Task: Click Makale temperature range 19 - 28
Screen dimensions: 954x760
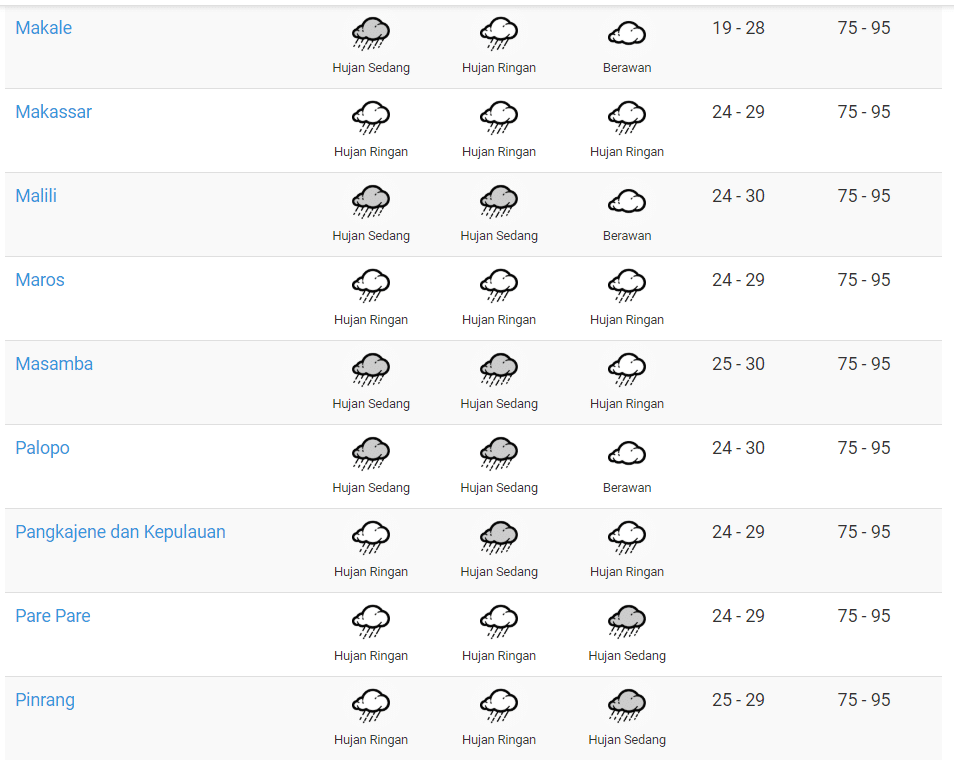Action: coord(738,28)
